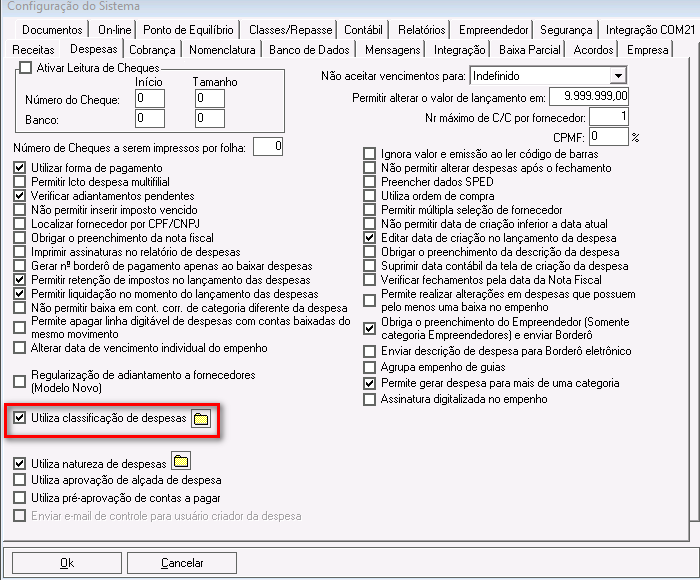This screenshot has height=580, width=700.
Task: Check Permitir múltipla seleção de fornecedor
Action: tap(370, 210)
